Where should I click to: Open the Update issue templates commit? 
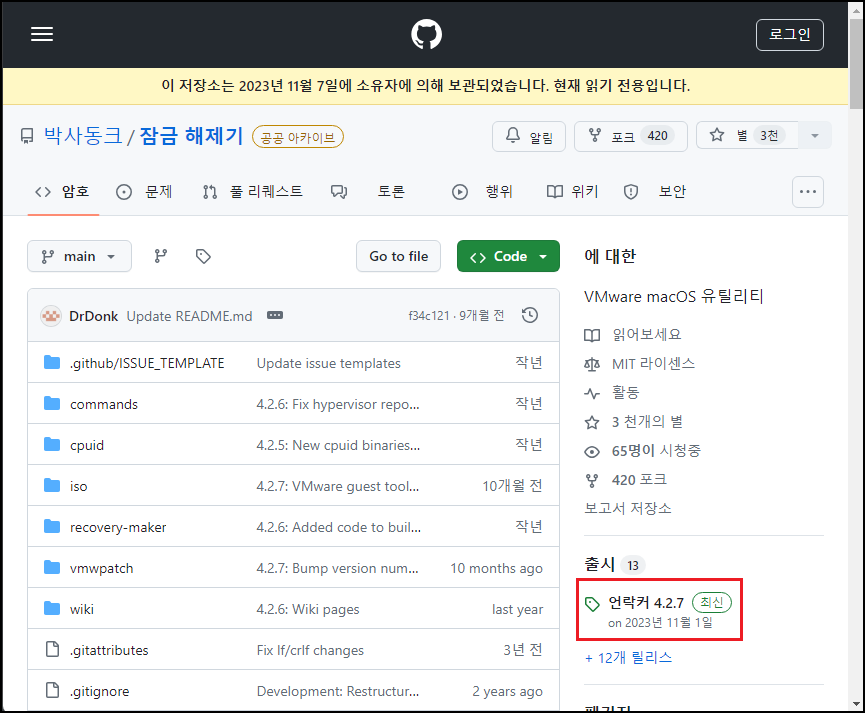click(x=328, y=363)
